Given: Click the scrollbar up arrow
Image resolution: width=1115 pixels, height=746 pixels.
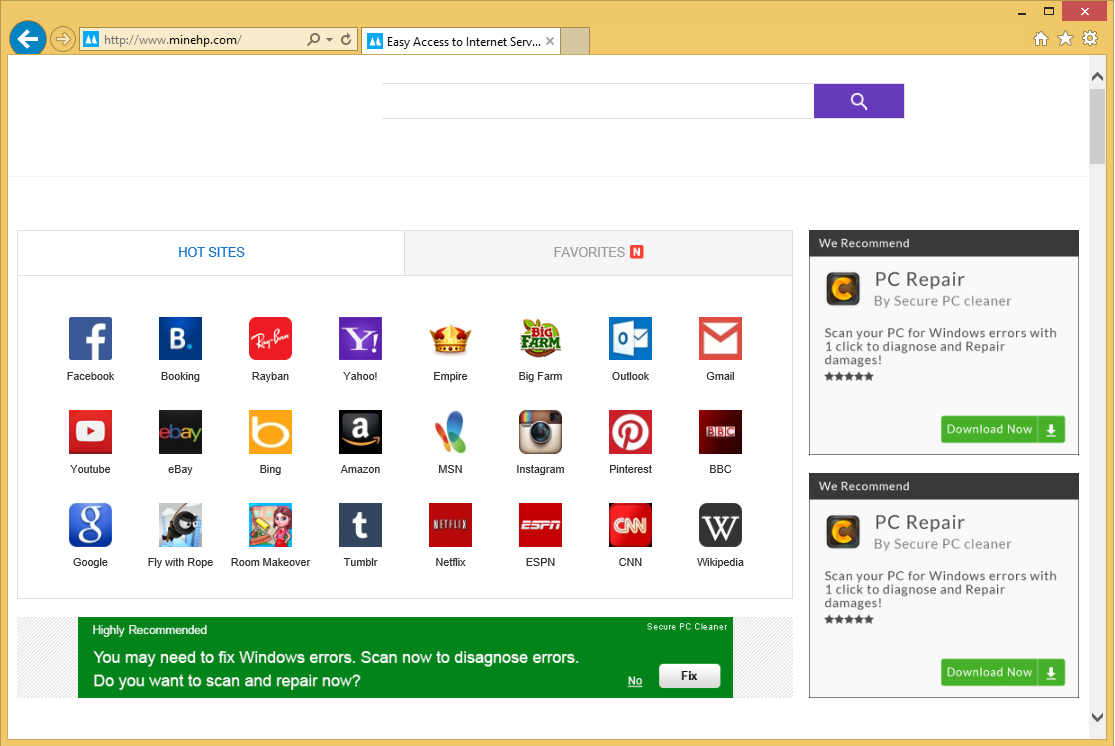Looking at the screenshot, I should click(x=1097, y=77).
